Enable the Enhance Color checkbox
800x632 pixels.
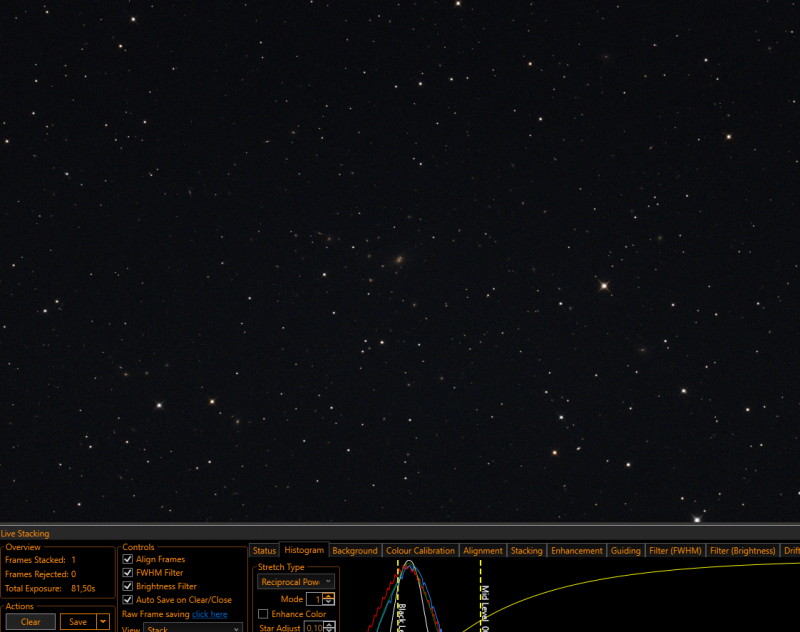click(x=263, y=614)
